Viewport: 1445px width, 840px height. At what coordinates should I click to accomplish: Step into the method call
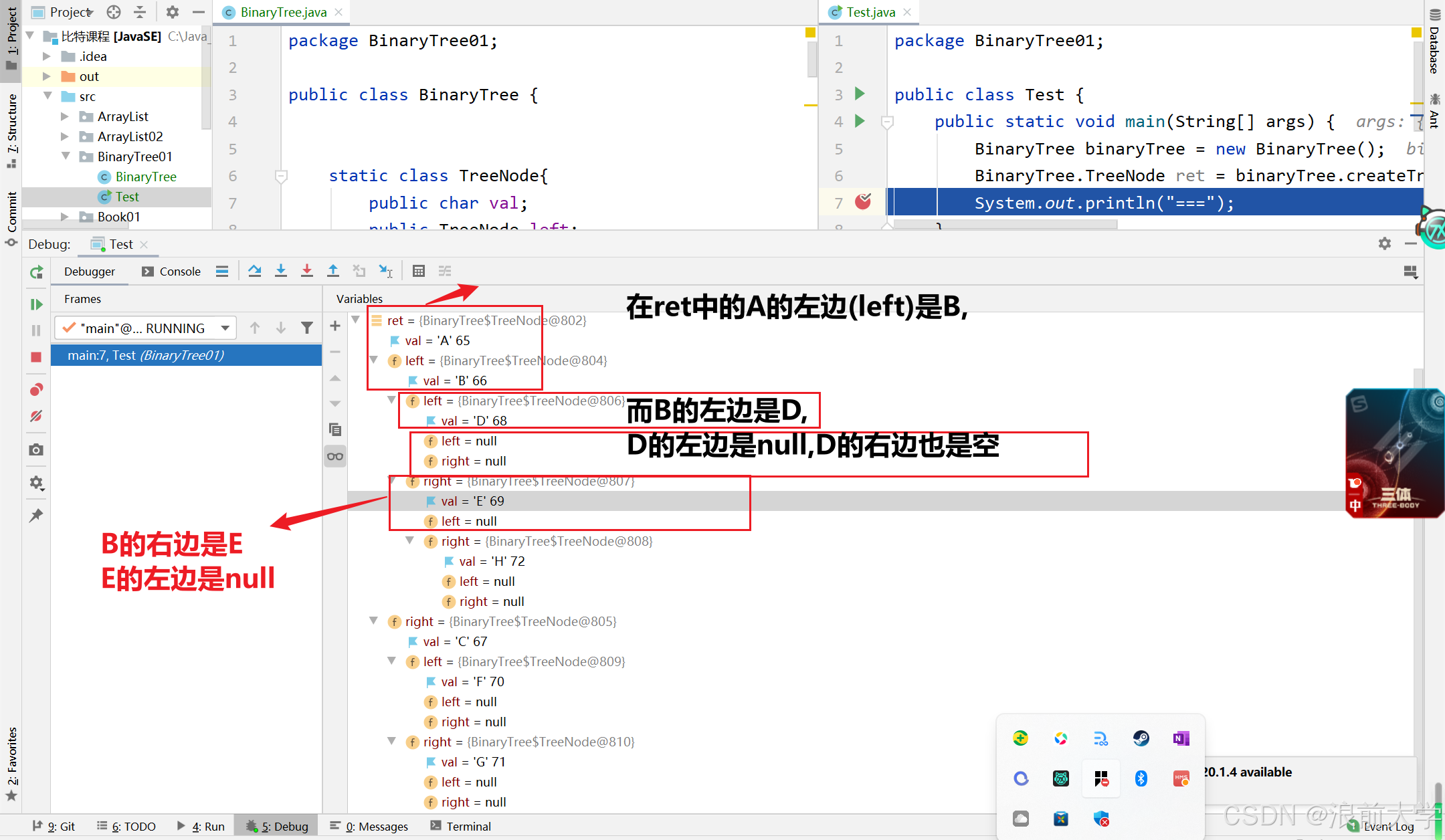[281, 271]
